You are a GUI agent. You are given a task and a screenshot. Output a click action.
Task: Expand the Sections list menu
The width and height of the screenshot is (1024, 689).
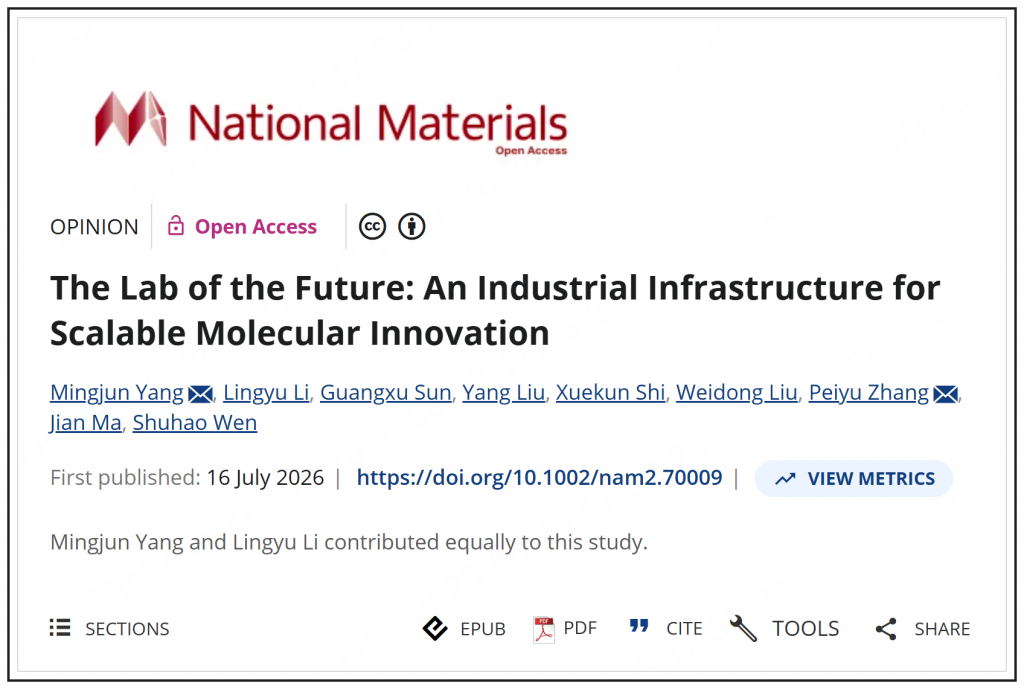click(x=60, y=628)
